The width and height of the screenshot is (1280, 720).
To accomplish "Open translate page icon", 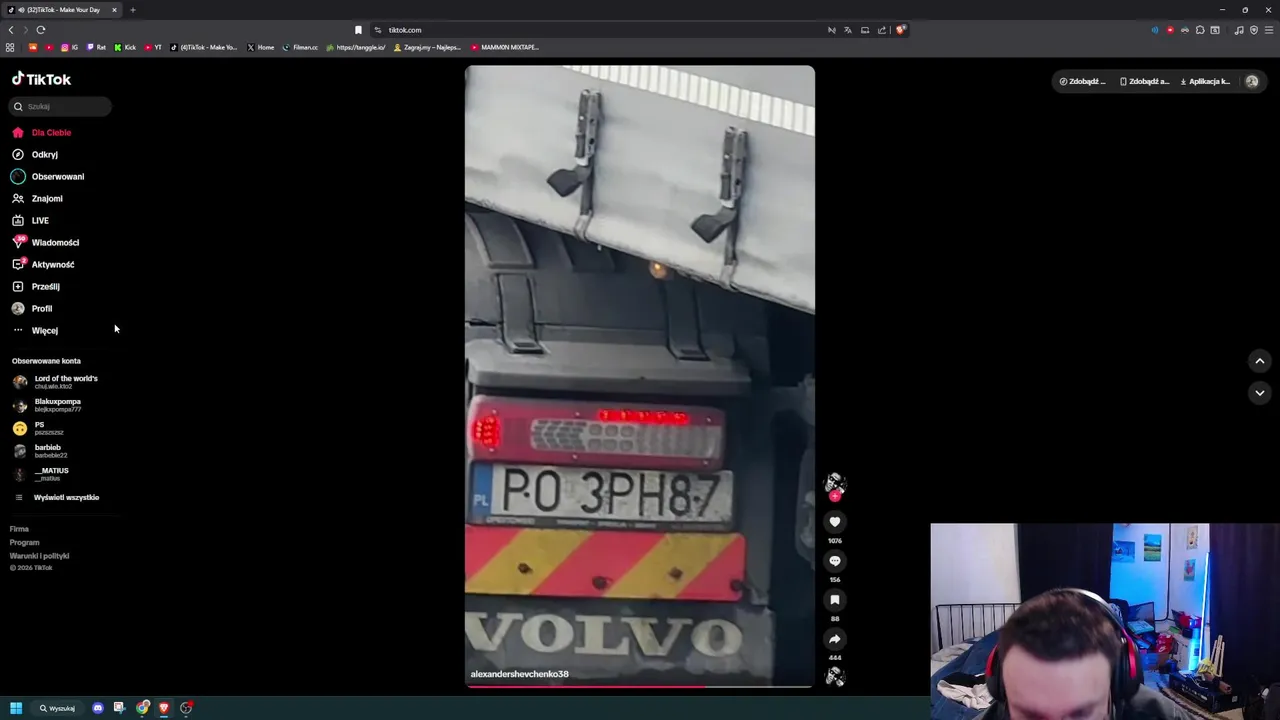I will tap(848, 30).
